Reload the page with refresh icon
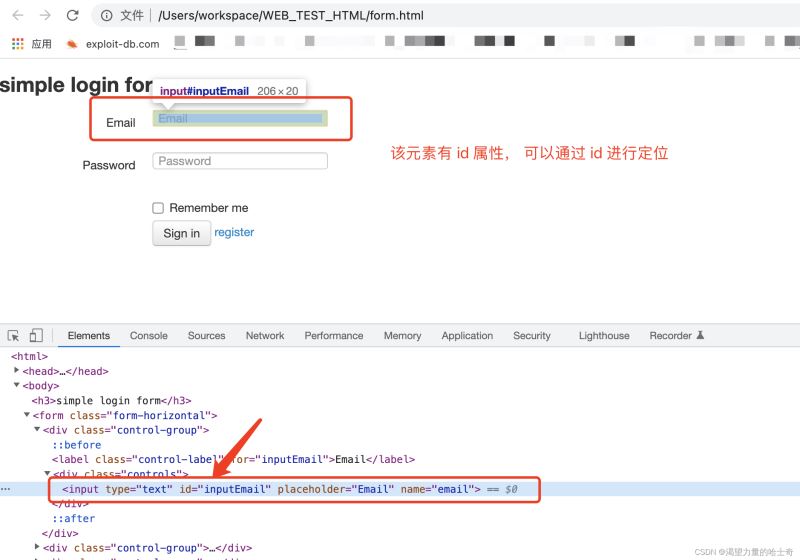 (x=72, y=15)
